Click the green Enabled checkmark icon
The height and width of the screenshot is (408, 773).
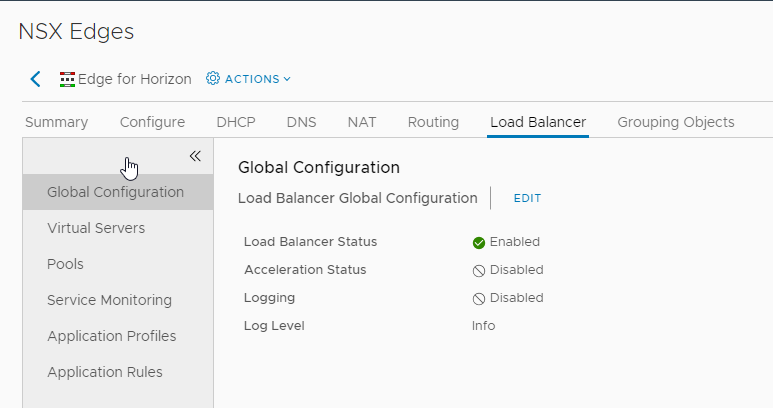(479, 242)
